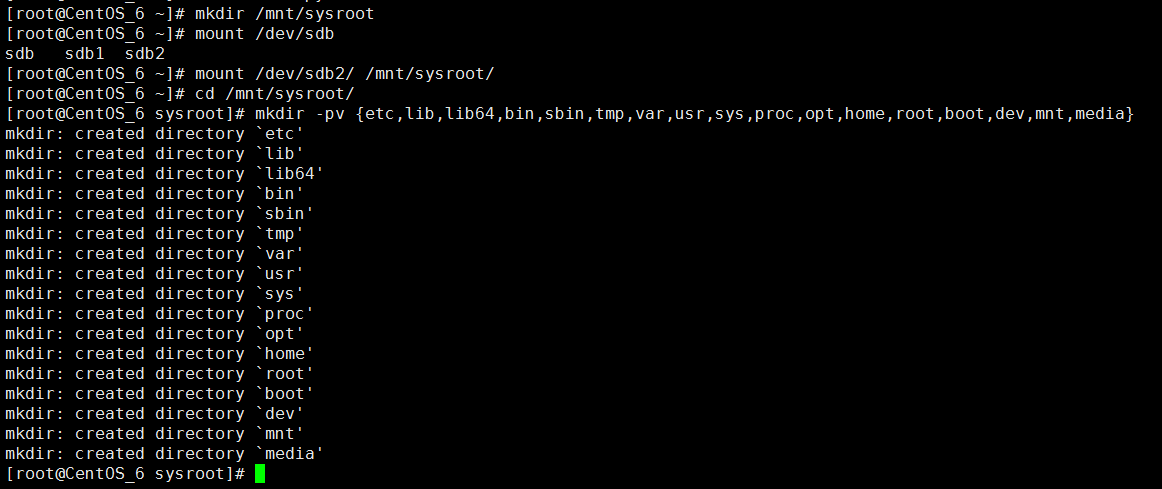Click the green terminal cursor block
This screenshot has height=489, width=1162.
tap(260, 473)
